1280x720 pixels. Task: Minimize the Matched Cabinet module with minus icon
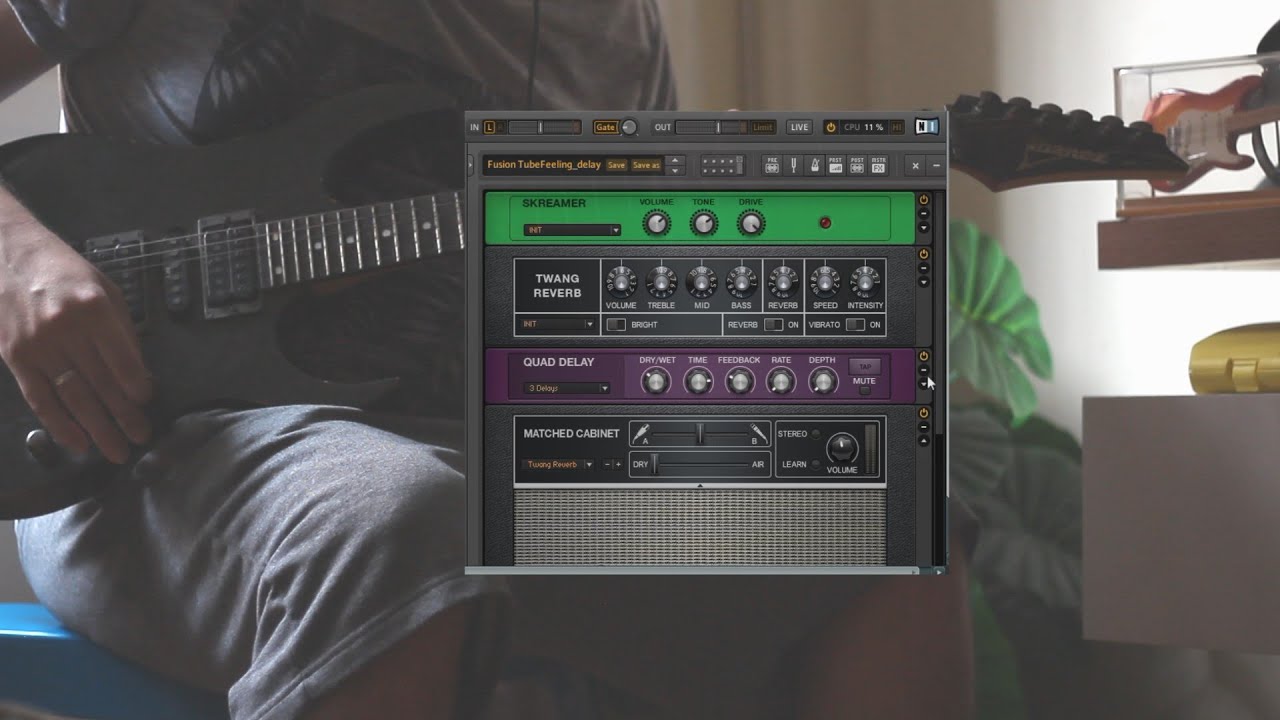click(x=923, y=427)
